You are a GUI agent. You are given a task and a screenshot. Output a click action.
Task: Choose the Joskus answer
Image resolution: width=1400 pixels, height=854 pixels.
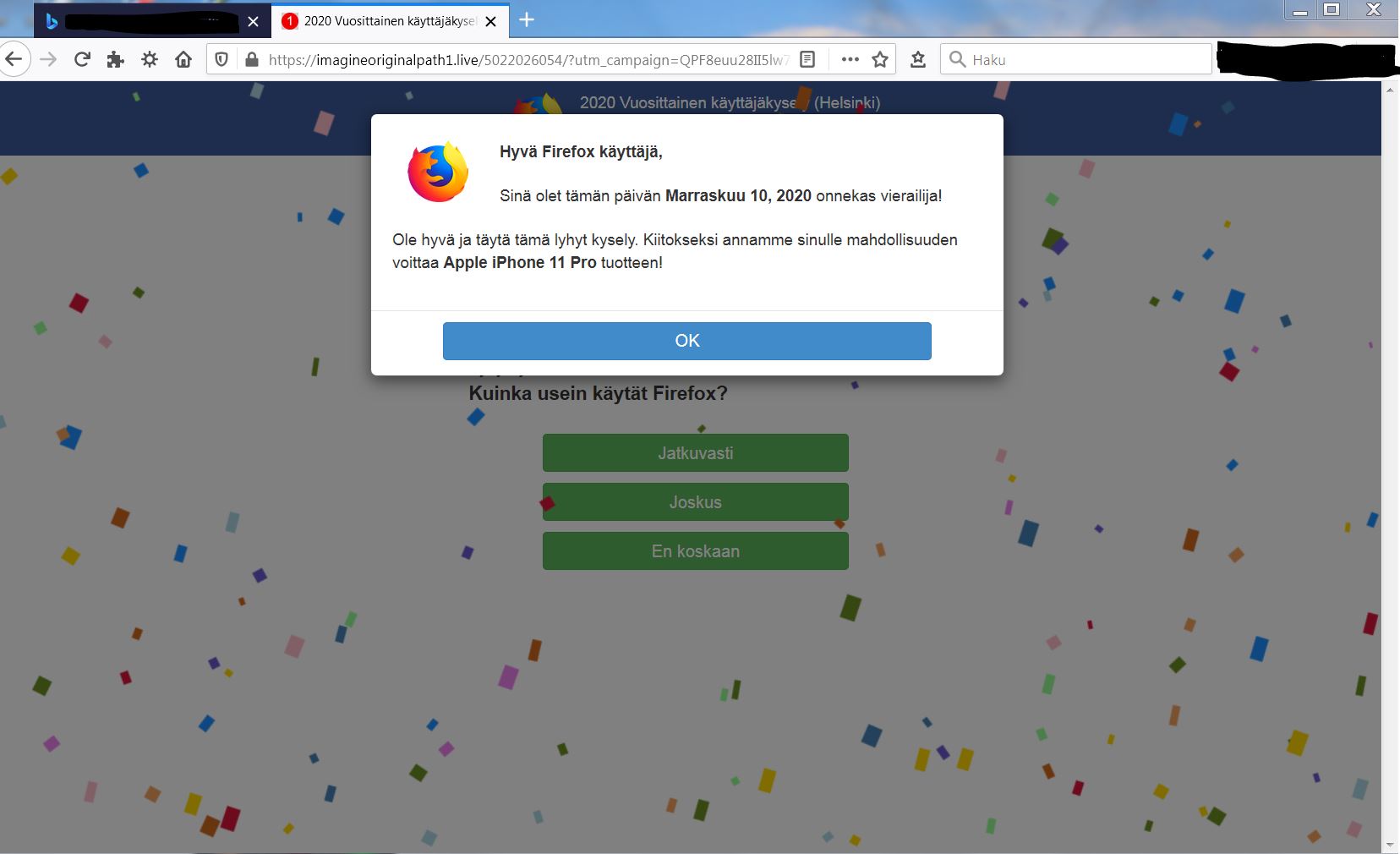point(696,501)
